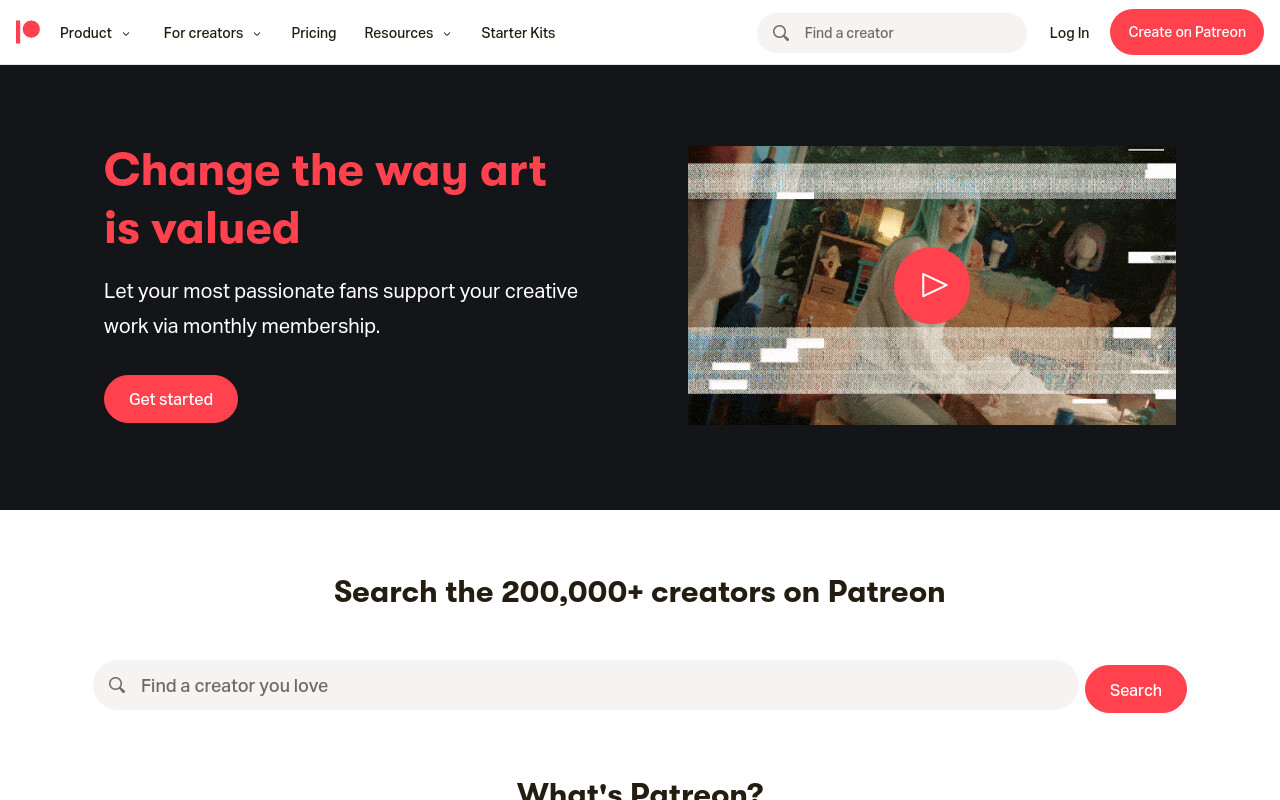Click the red Search button

click(1136, 689)
